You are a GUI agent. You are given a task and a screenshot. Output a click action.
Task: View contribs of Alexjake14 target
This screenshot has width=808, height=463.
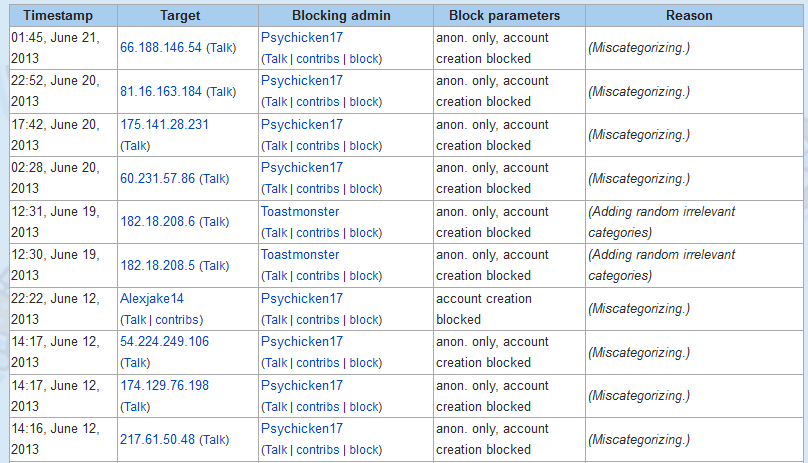pyautogui.click(x=177, y=320)
